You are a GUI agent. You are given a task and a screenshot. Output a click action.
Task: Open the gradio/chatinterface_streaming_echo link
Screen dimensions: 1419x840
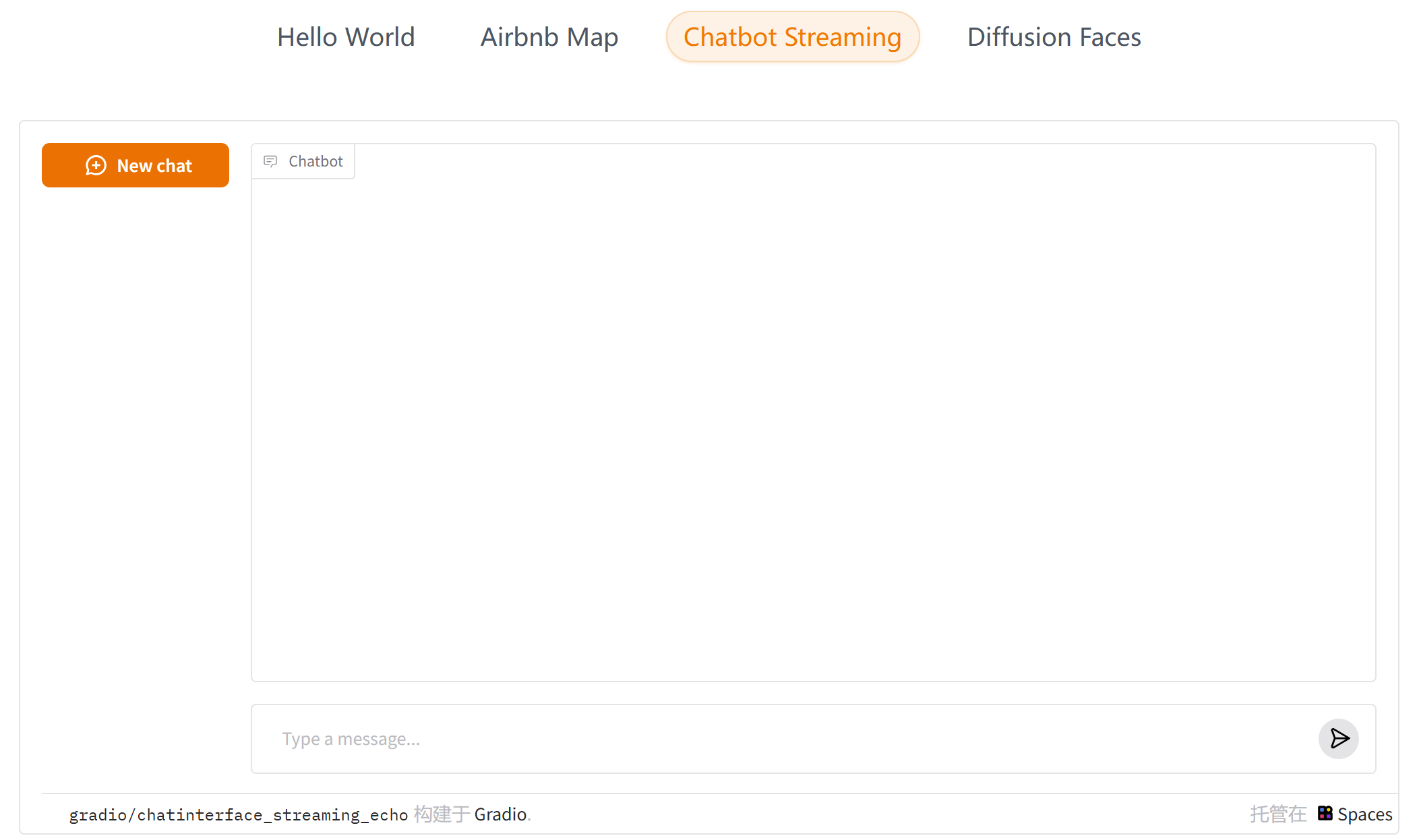(x=239, y=814)
